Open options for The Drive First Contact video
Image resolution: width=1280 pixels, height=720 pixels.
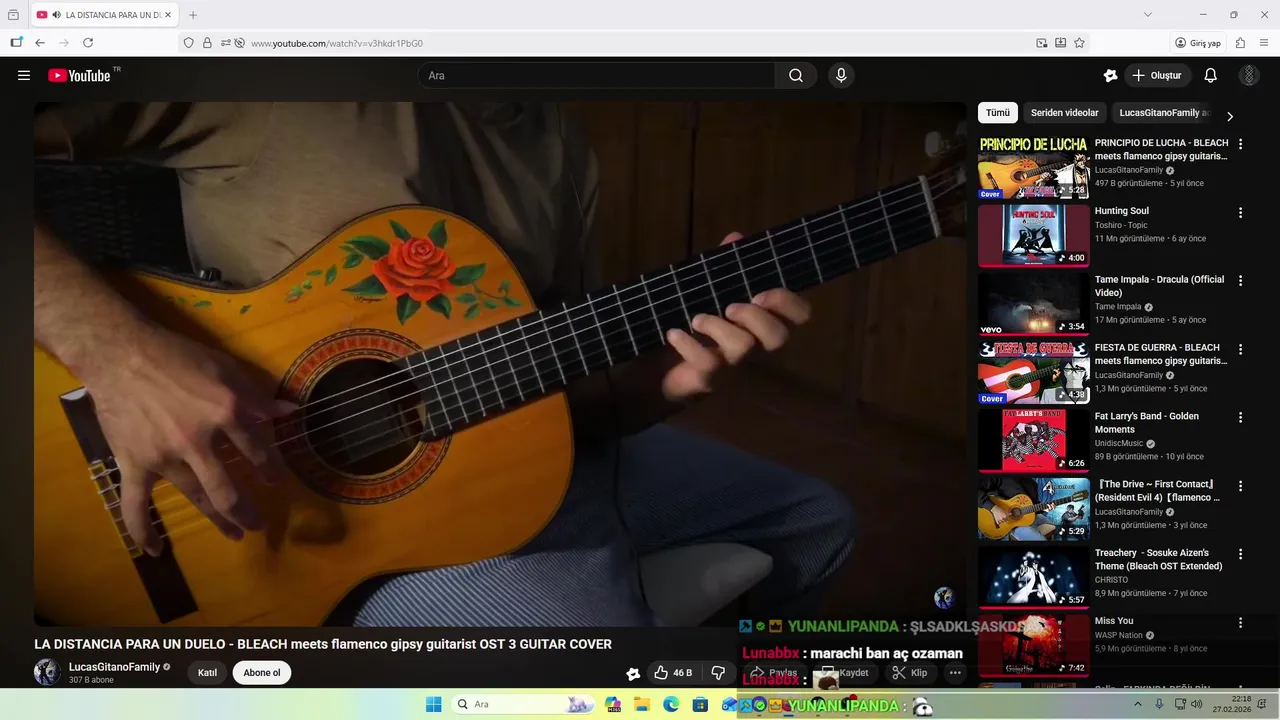1240,486
